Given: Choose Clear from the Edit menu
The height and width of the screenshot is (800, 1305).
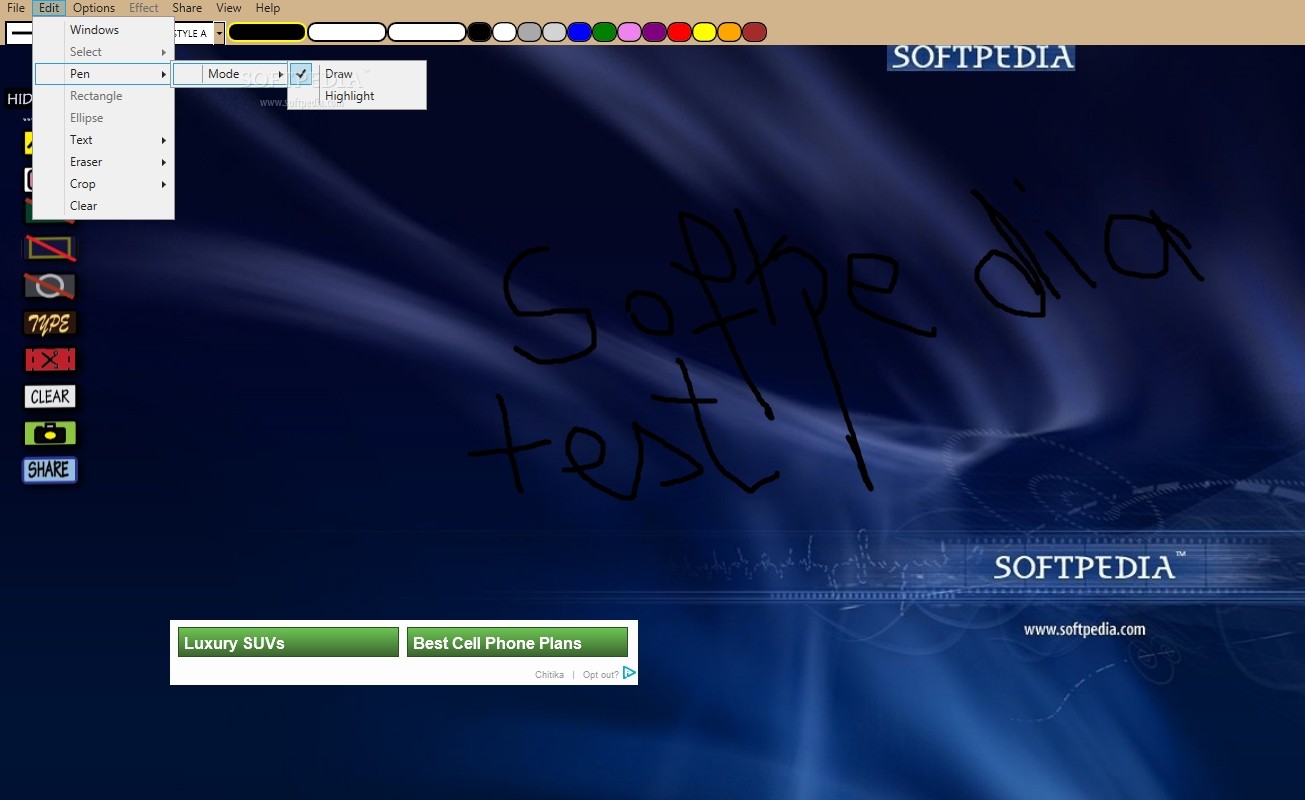Looking at the screenshot, I should [x=104, y=206].
